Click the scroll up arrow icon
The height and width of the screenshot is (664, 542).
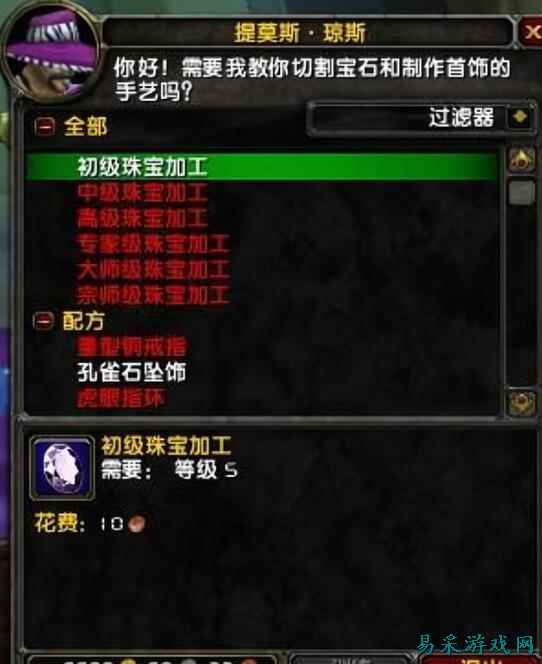(x=521, y=160)
